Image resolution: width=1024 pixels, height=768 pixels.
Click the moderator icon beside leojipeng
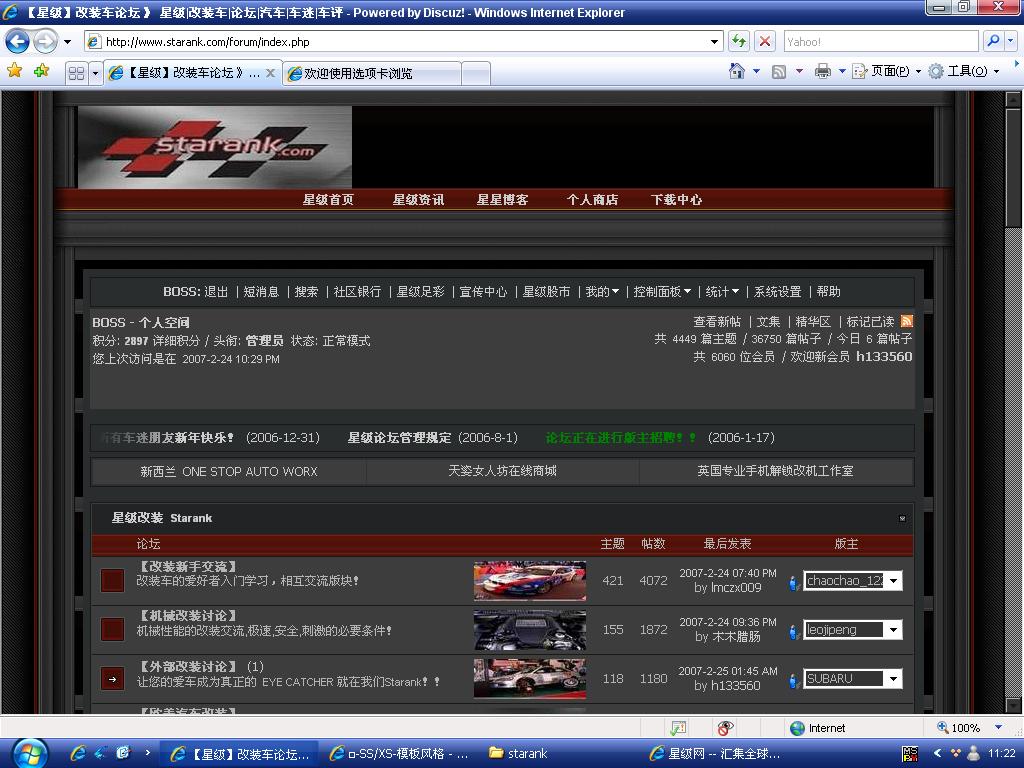pos(794,631)
